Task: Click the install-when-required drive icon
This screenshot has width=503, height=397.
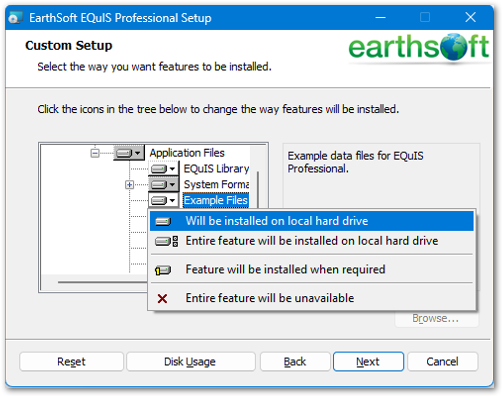Action: 163,270
